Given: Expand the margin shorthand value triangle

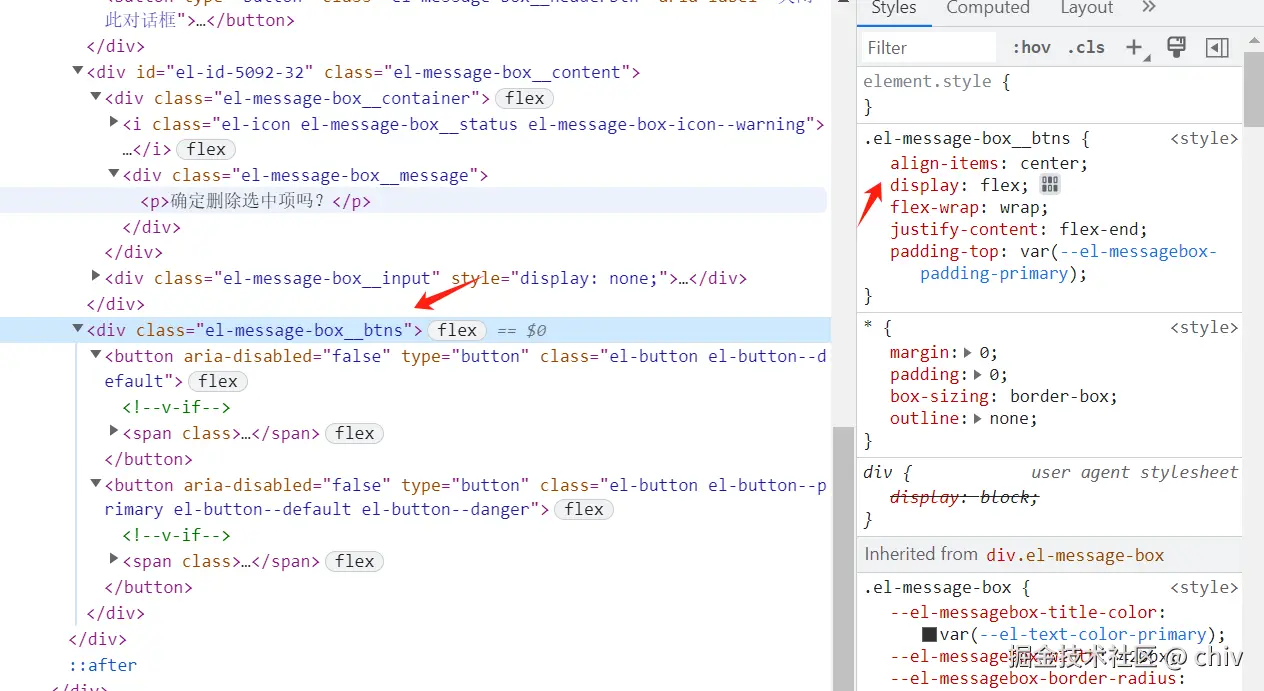Looking at the screenshot, I should [968, 352].
